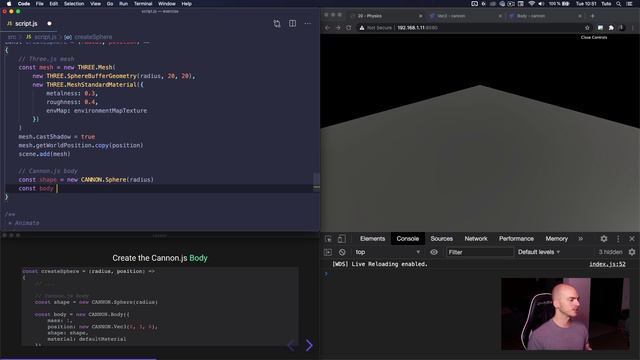Open the DevTools settings gear
Image resolution: width=640 pixels, height=360 pixels.
click(604, 239)
